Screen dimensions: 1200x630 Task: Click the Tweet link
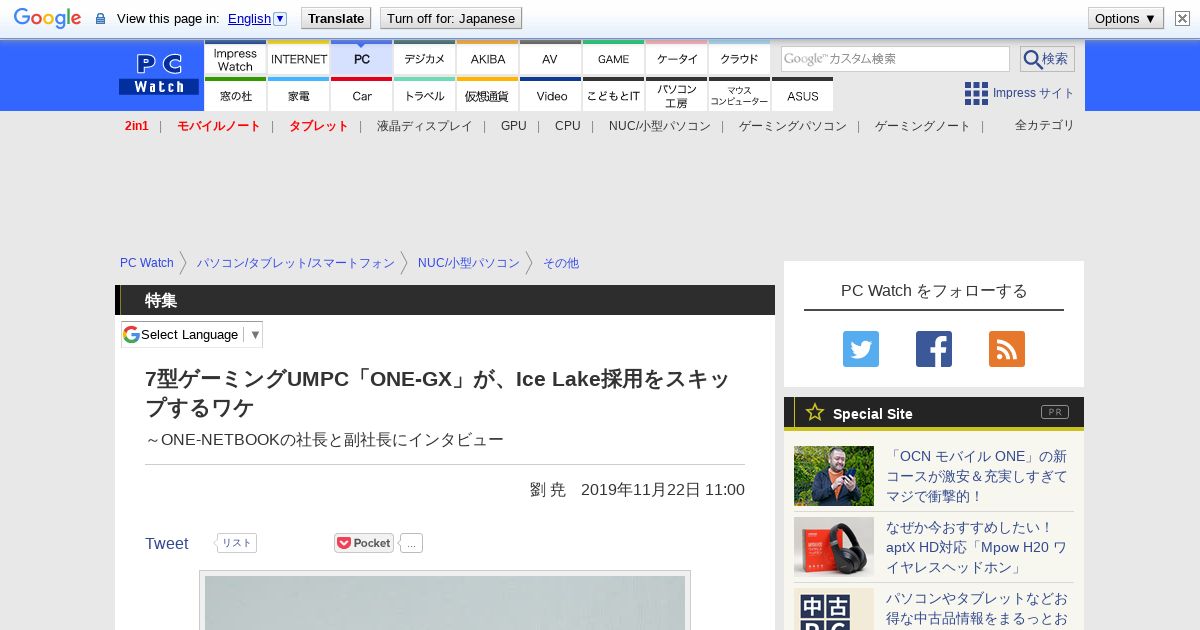pos(167,543)
